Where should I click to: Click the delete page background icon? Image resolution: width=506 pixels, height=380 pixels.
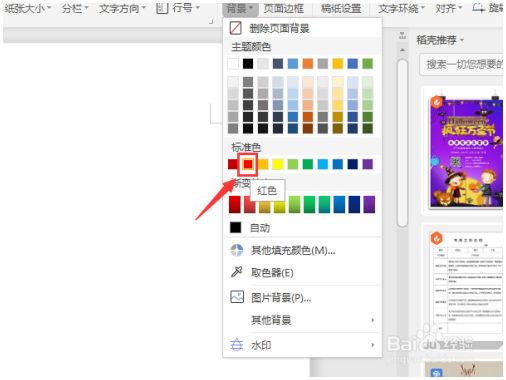coord(235,28)
